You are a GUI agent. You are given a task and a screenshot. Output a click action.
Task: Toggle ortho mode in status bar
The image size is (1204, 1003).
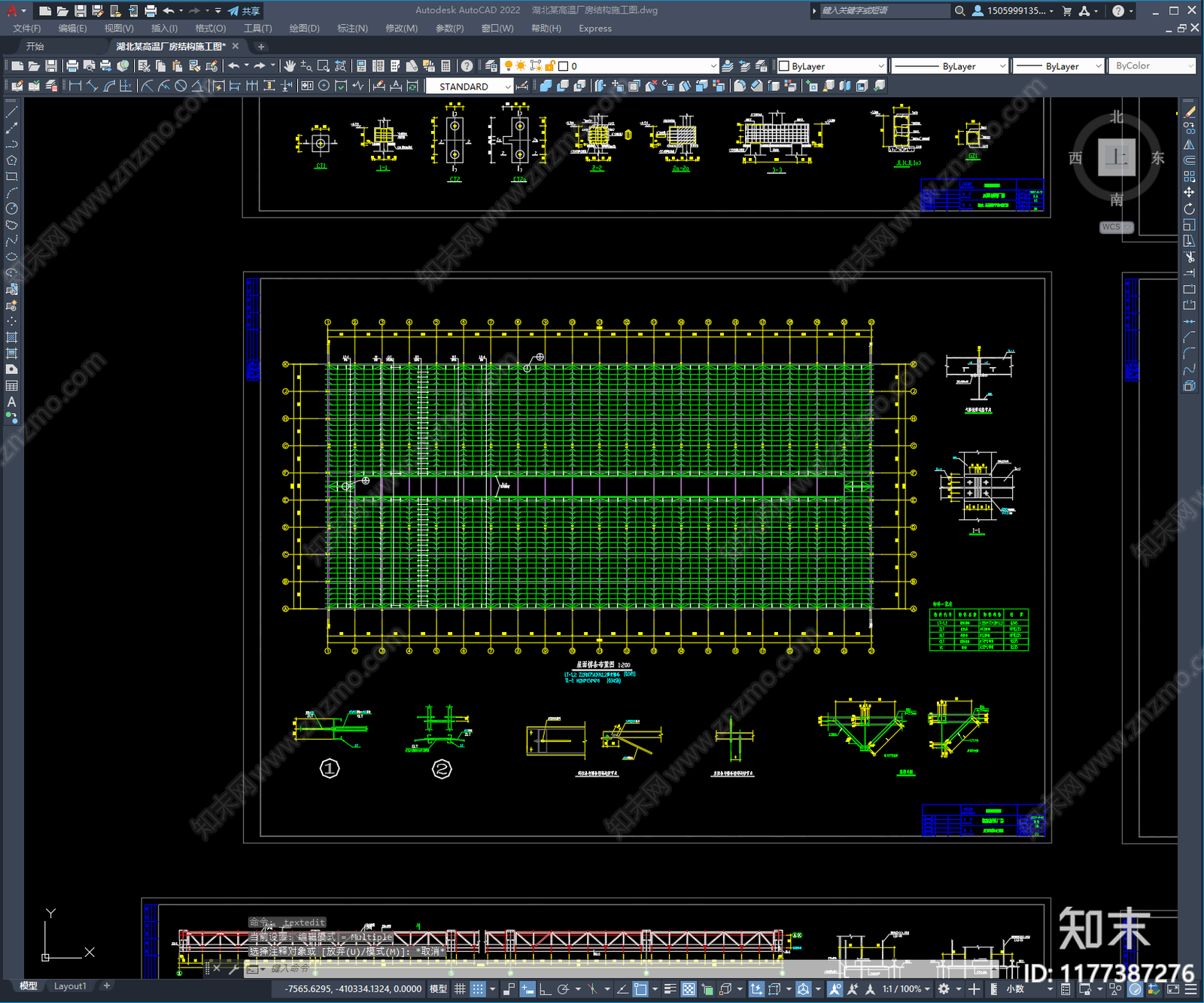pyautogui.click(x=546, y=989)
